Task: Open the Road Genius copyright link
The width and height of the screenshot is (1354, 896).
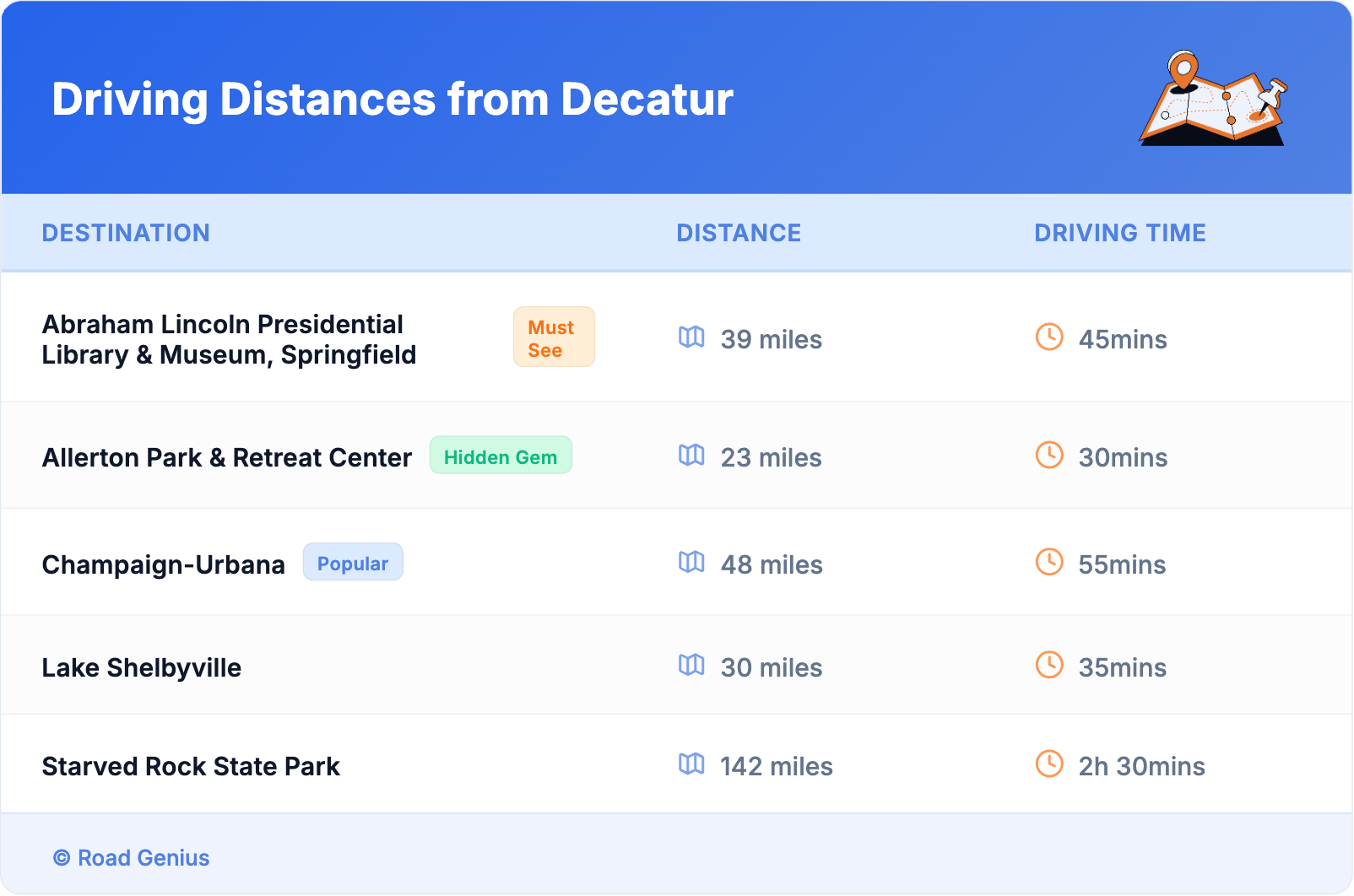Action: [133, 858]
